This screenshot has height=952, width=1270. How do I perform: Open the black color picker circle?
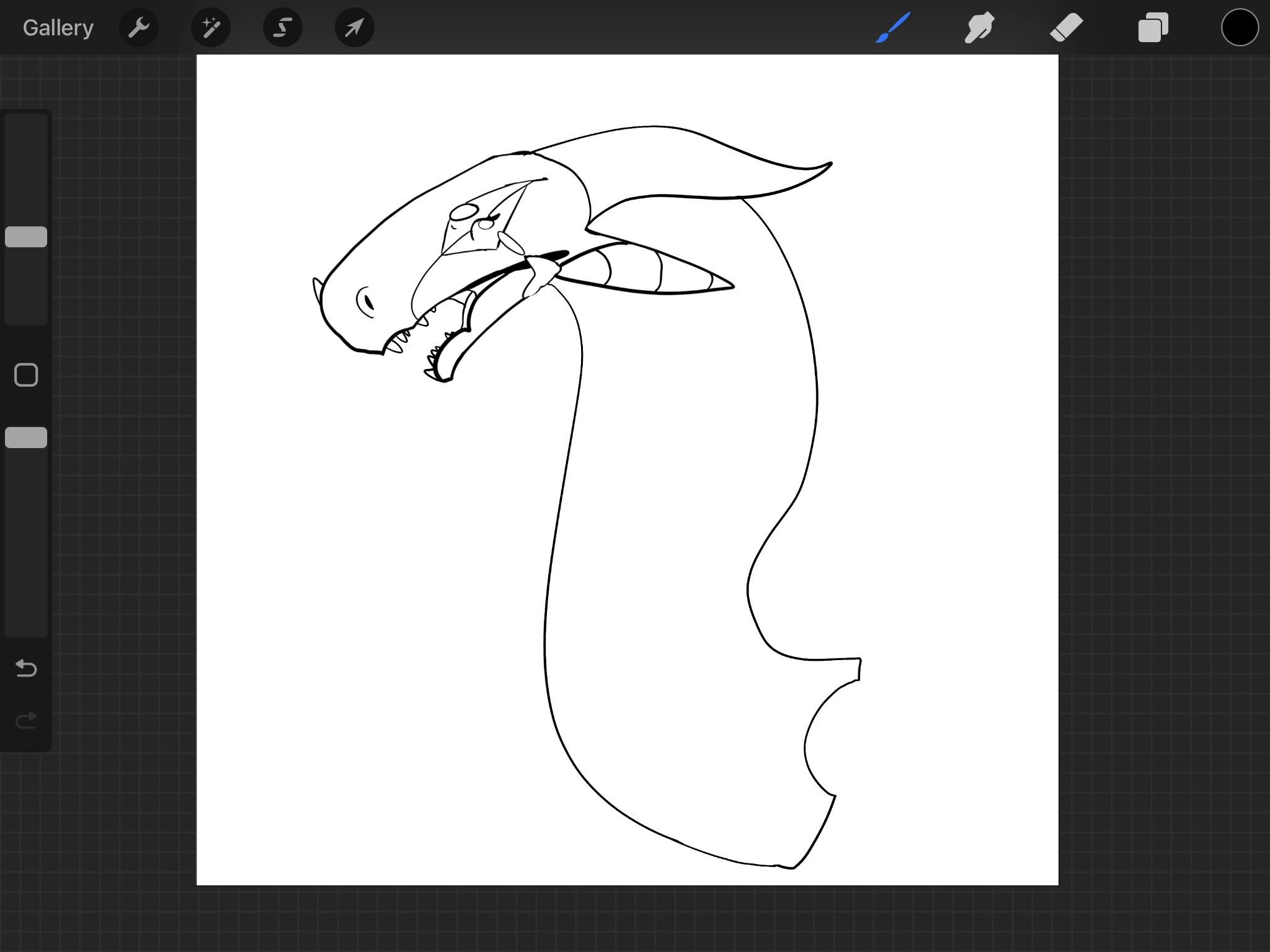1240,28
